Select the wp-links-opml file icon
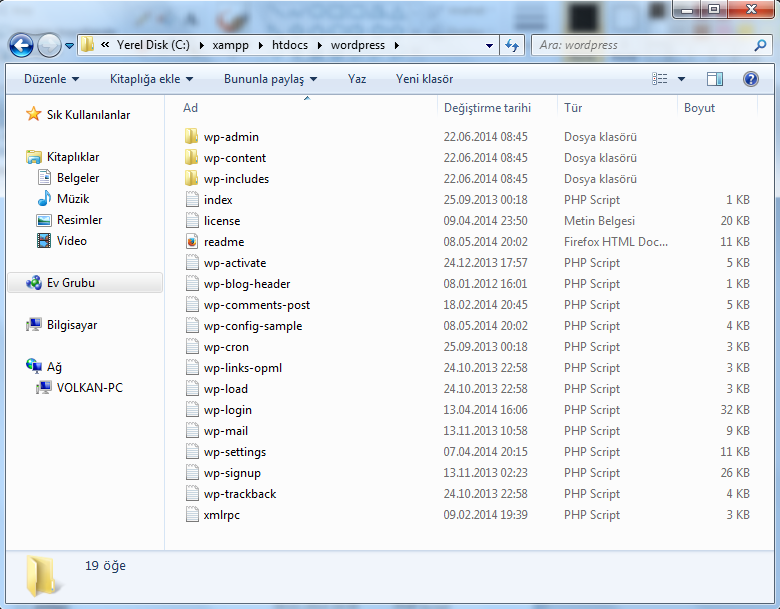Viewport: 780px width, 609px height. tap(192, 368)
